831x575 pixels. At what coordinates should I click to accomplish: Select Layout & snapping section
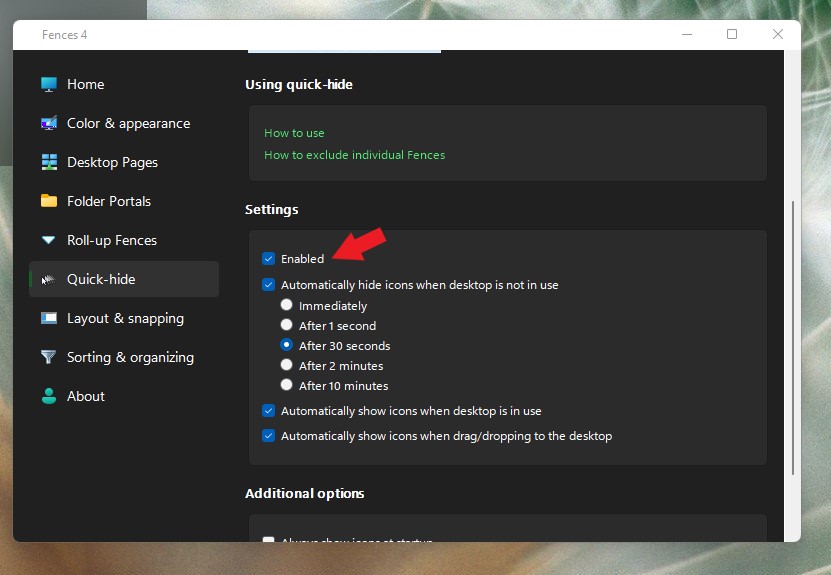[124, 318]
